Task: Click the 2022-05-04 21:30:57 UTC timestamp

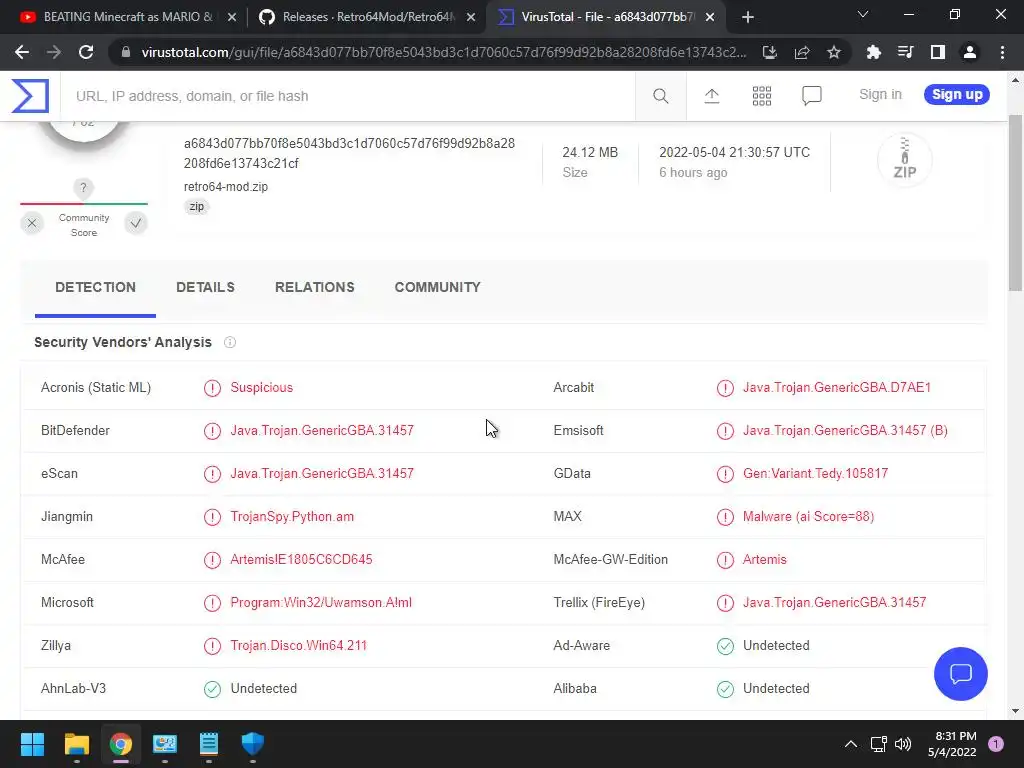Action: (734, 152)
